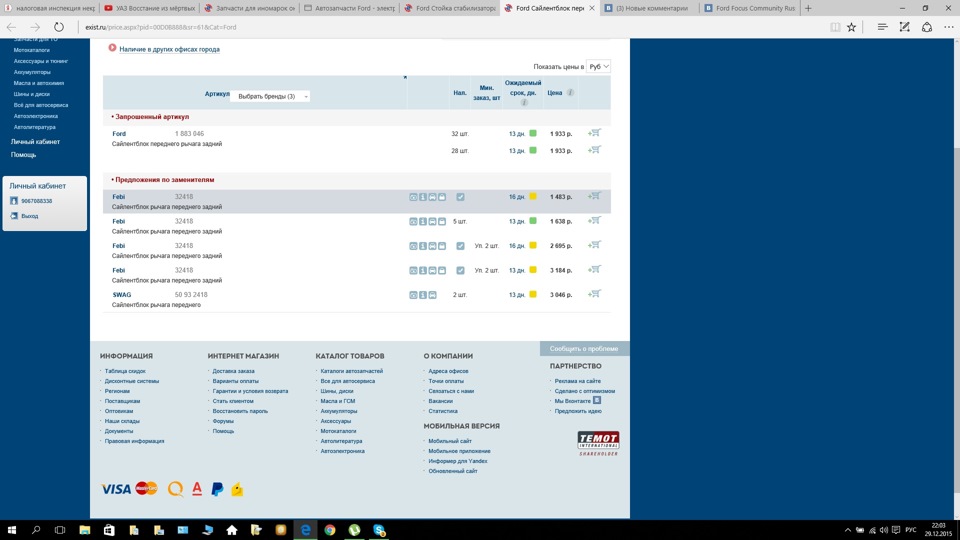
Task: Open Личный кабинет in sidebar menu
Action: 36,141
